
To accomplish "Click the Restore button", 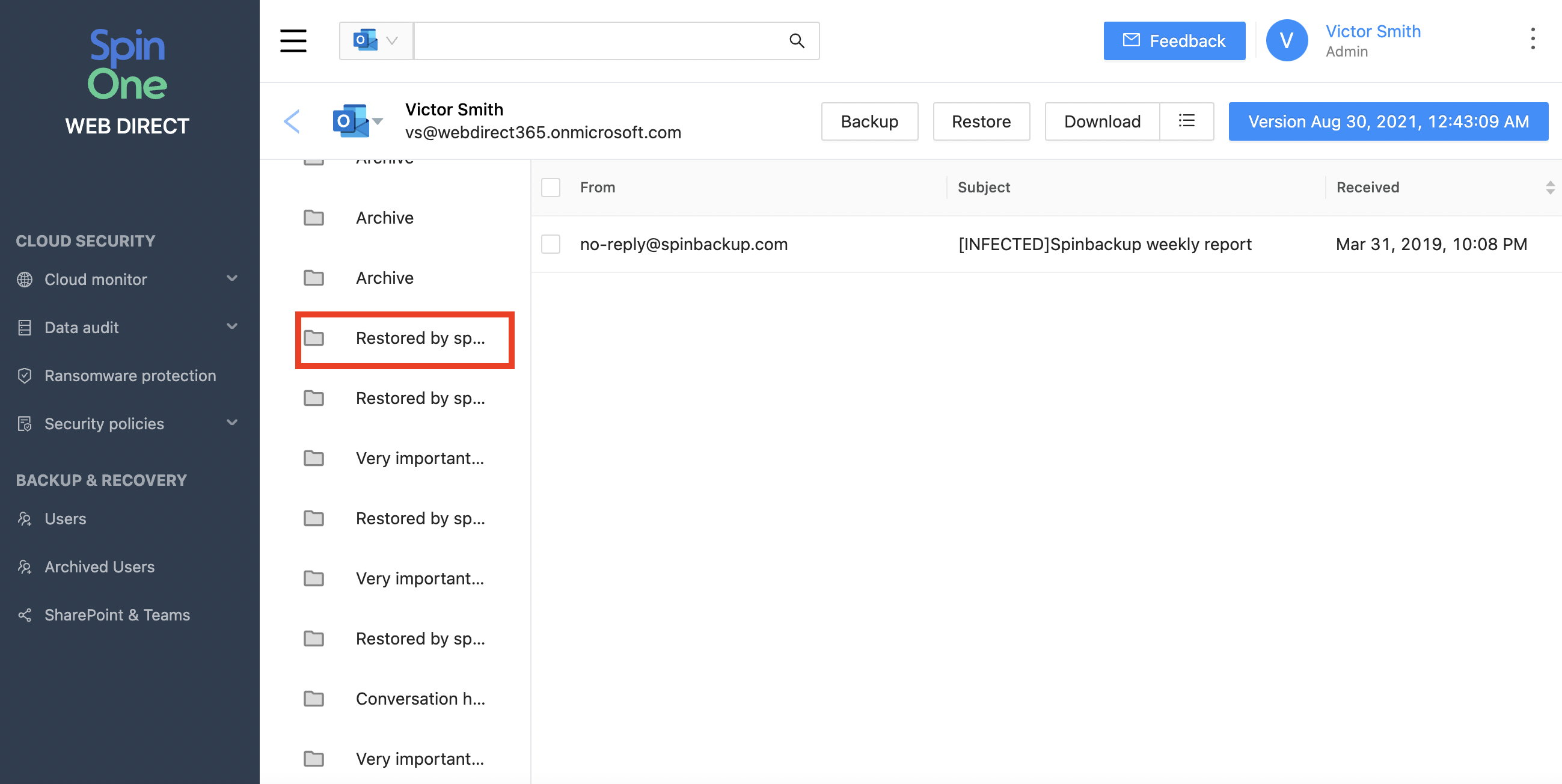I will pos(981,121).
